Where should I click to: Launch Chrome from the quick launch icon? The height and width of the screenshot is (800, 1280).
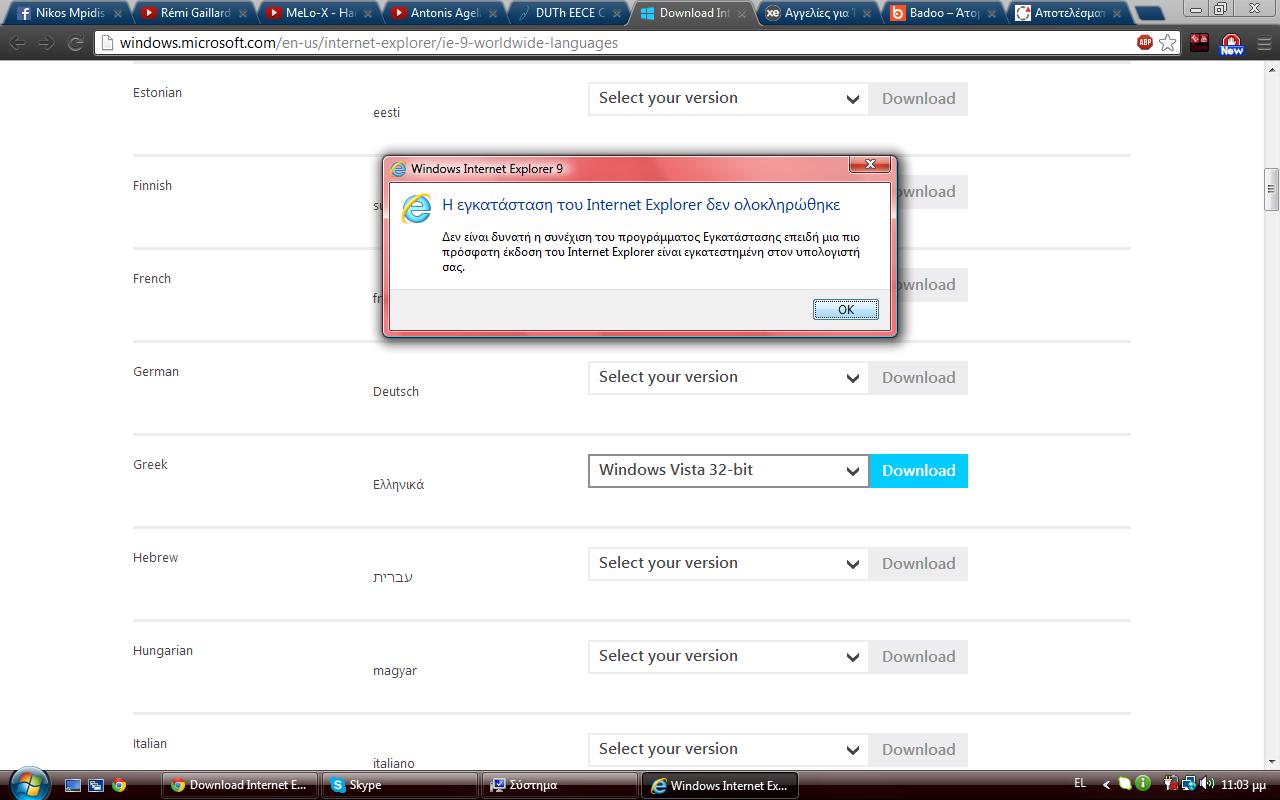click(119, 785)
